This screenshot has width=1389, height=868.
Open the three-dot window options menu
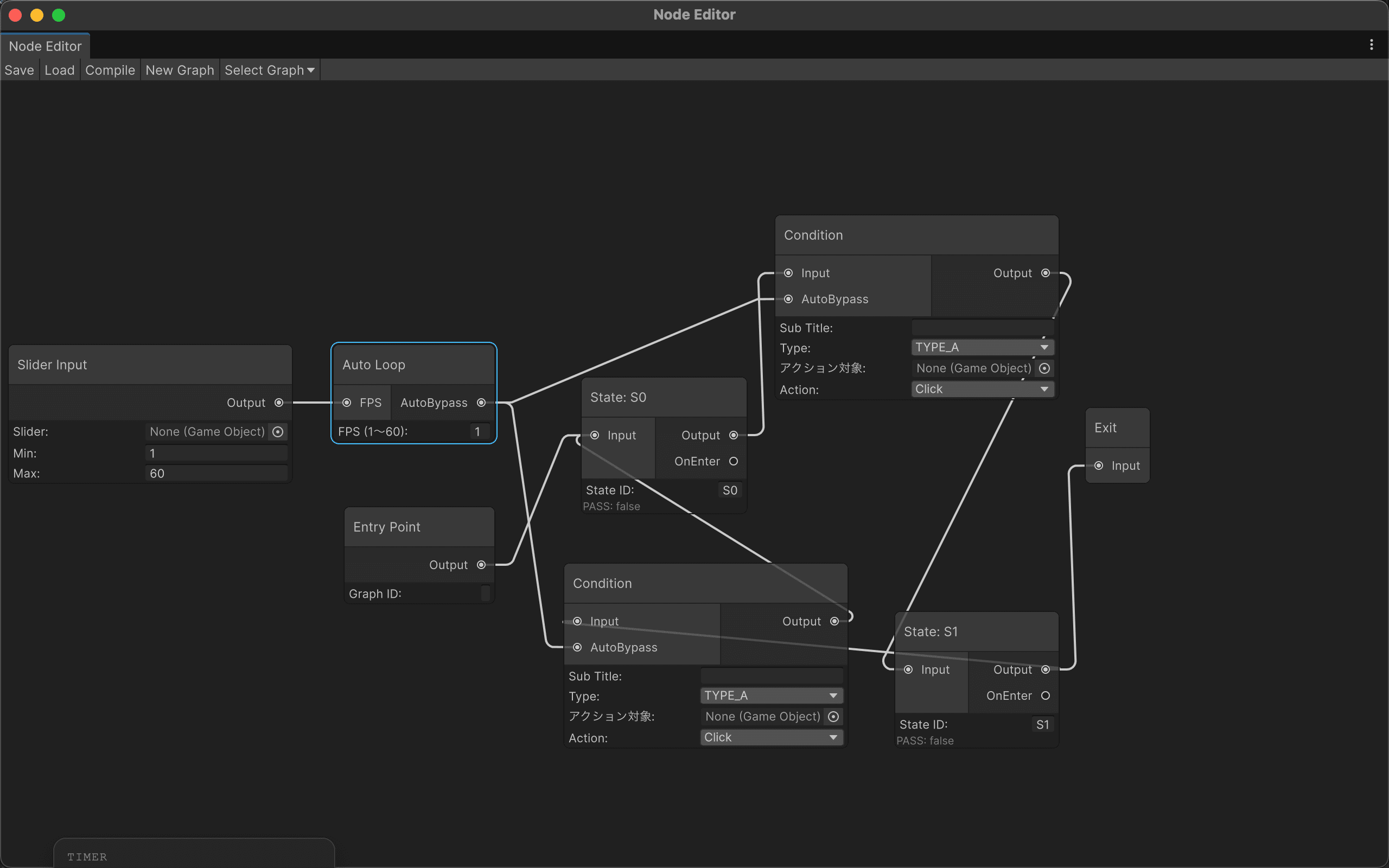pyautogui.click(x=1371, y=45)
